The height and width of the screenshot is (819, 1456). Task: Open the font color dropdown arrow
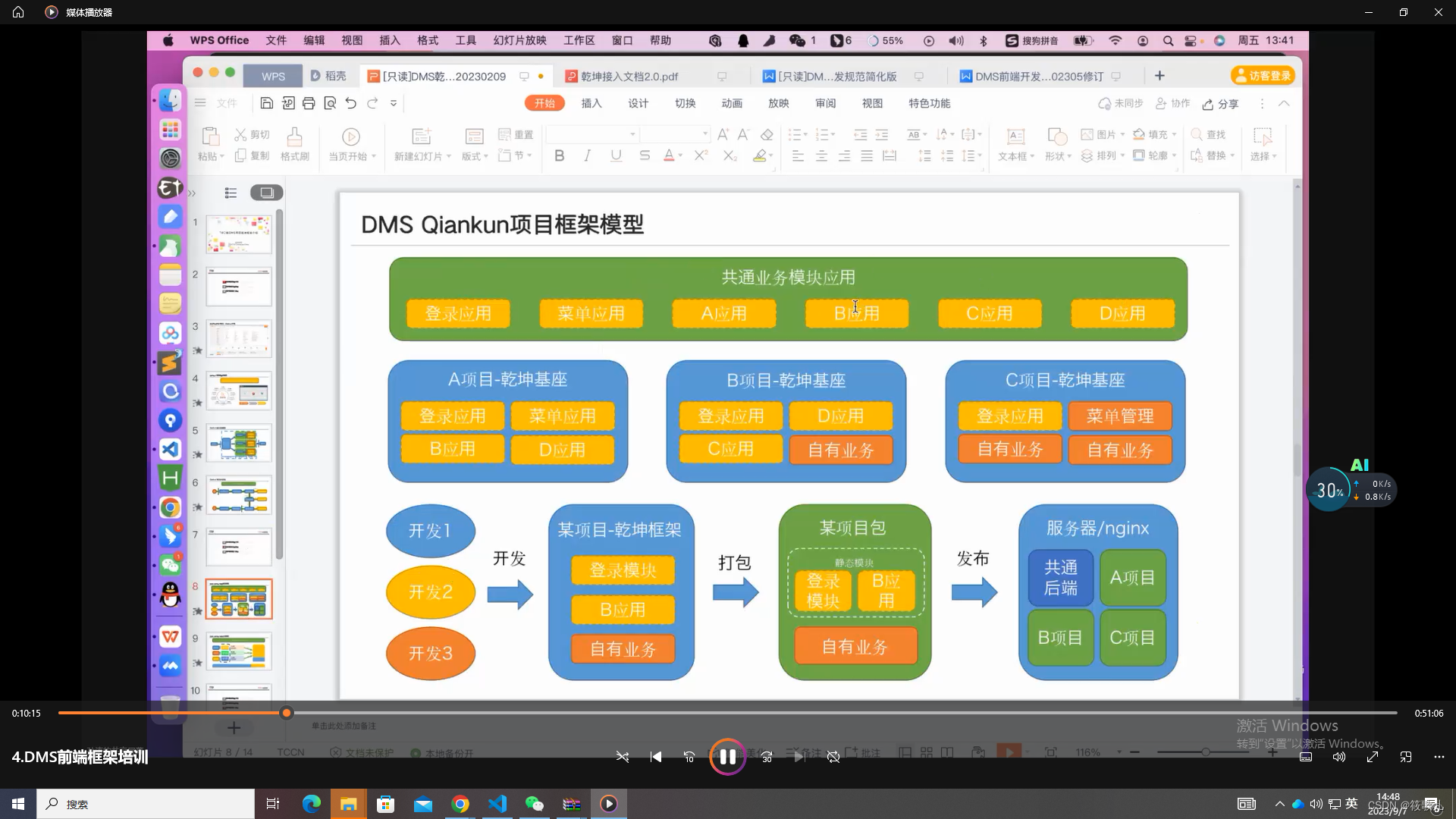[x=680, y=155]
